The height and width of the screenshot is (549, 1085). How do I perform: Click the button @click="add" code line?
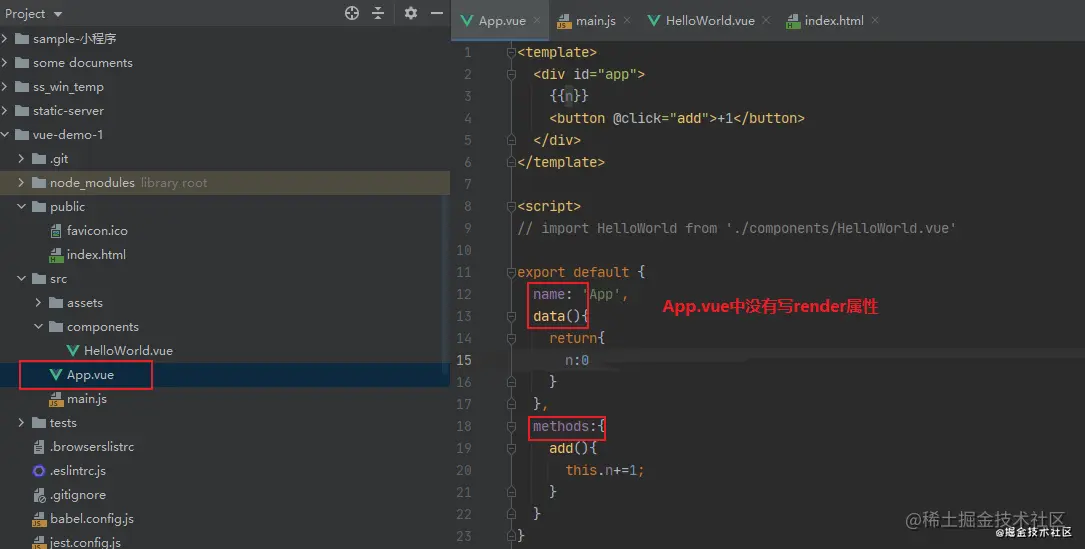pyautogui.click(x=677, y=118)
